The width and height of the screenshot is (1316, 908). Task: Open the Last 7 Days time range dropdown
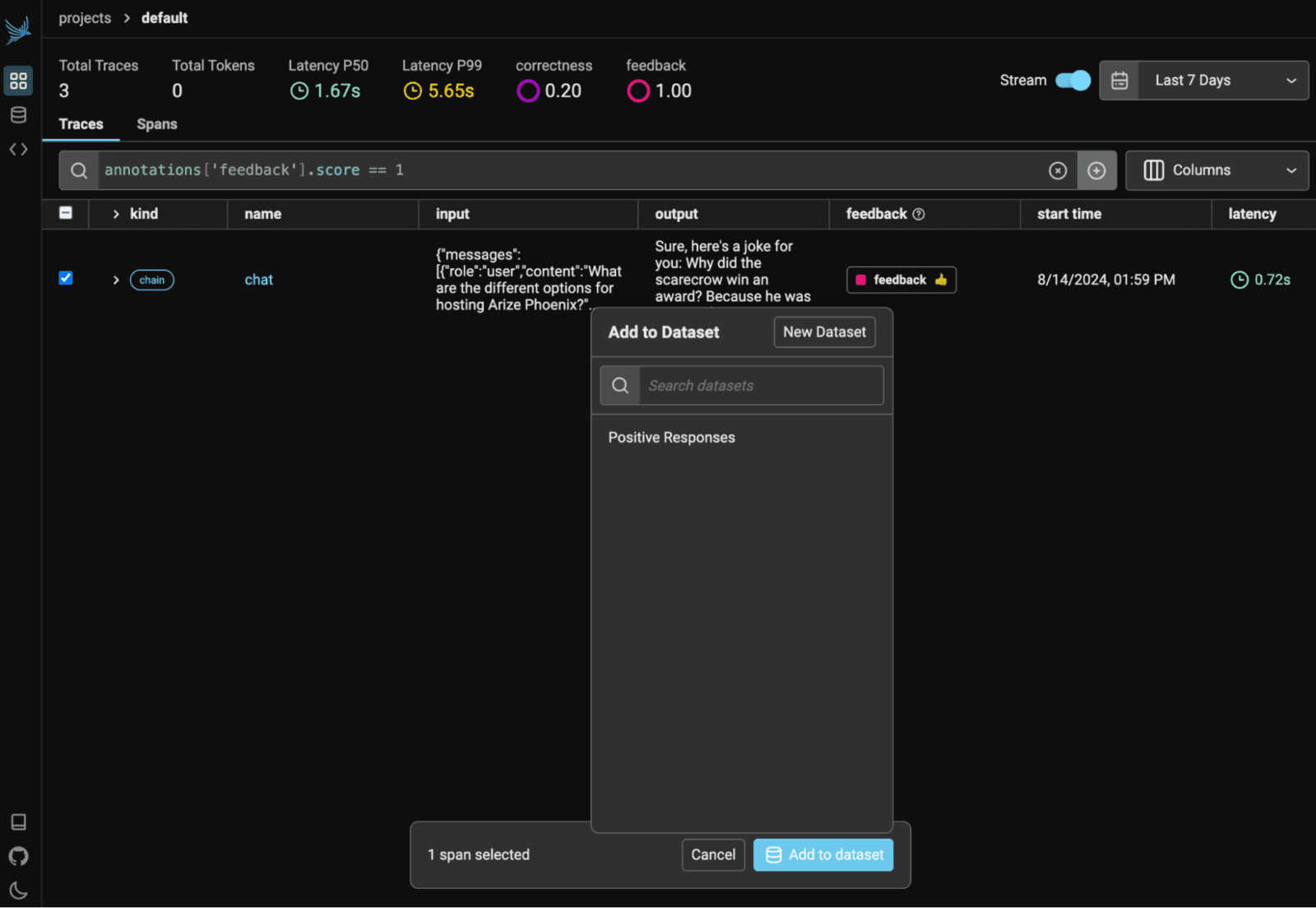(x=1203, y=81)
